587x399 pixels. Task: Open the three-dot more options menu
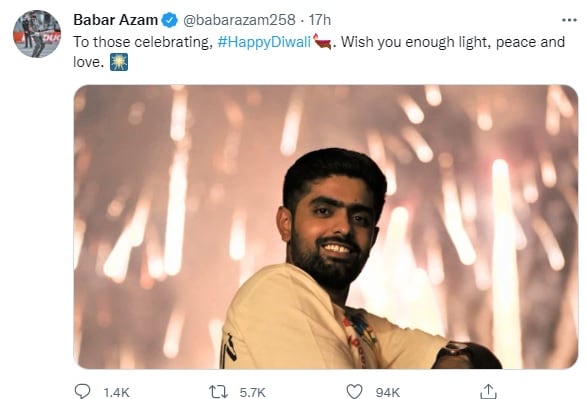[569, 20]
